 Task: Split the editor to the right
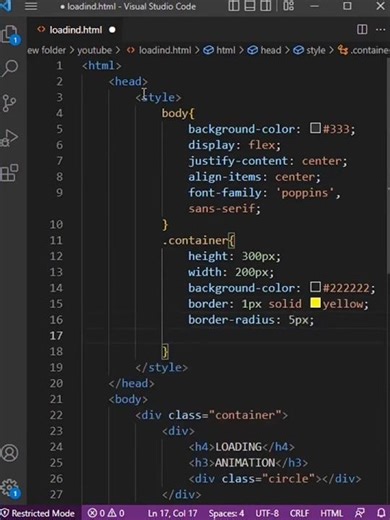point(362,29)
